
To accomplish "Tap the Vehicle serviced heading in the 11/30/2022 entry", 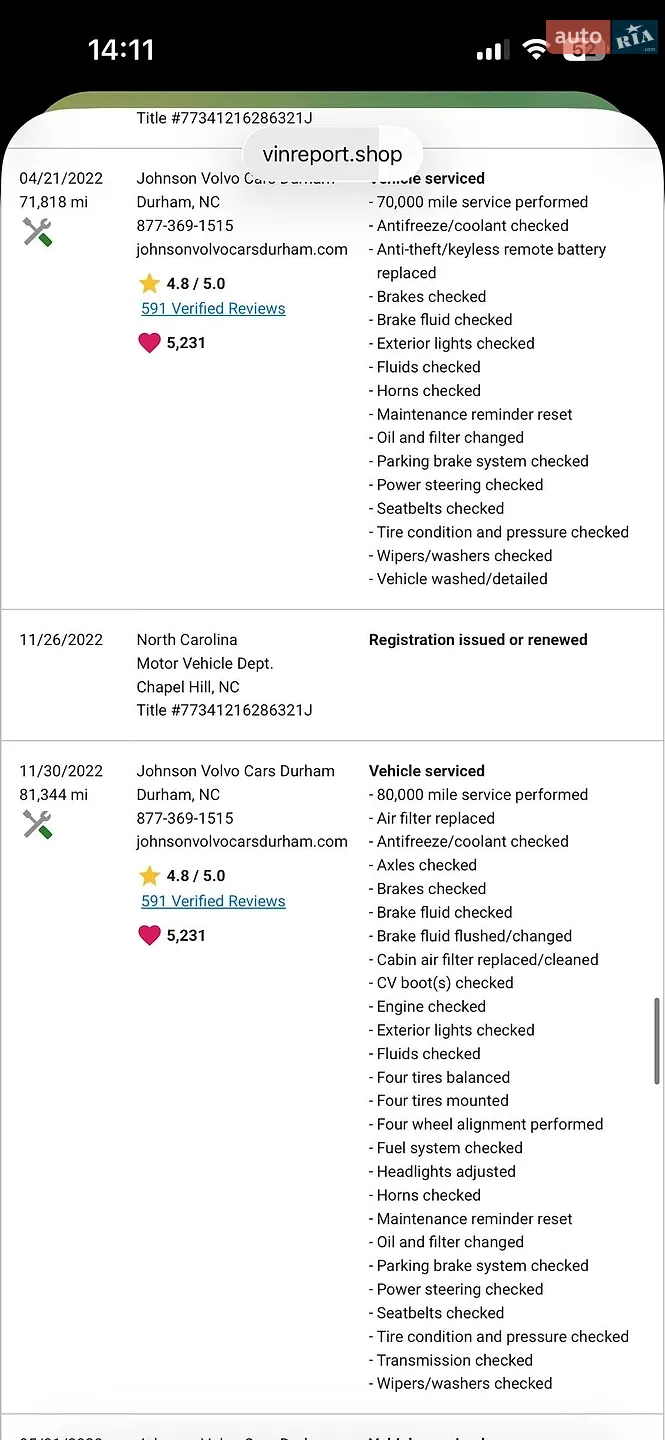I will [427, 771].
